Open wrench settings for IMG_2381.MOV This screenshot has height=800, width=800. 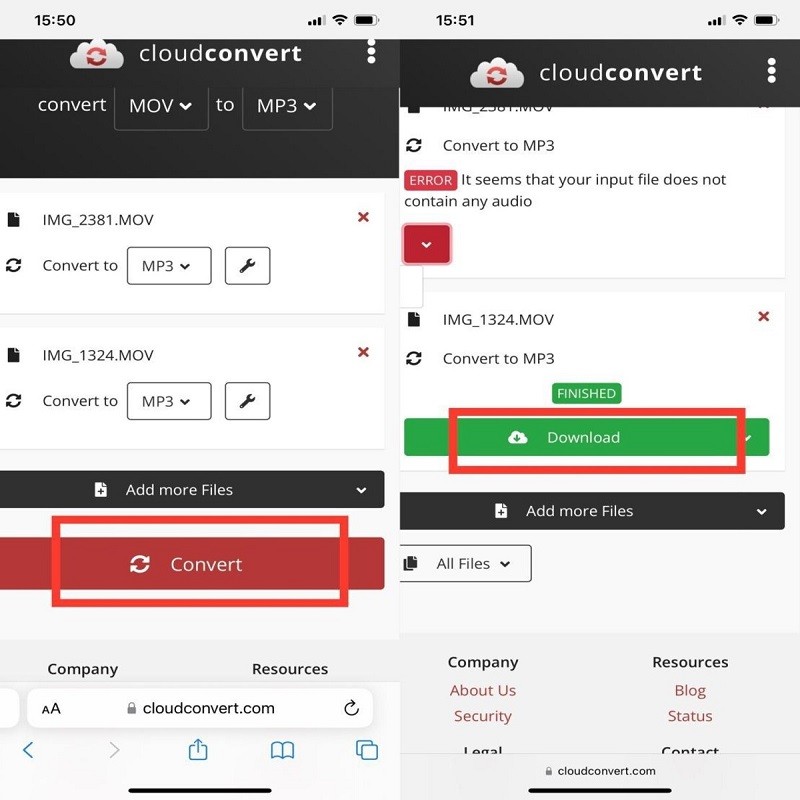pos(247,266)
